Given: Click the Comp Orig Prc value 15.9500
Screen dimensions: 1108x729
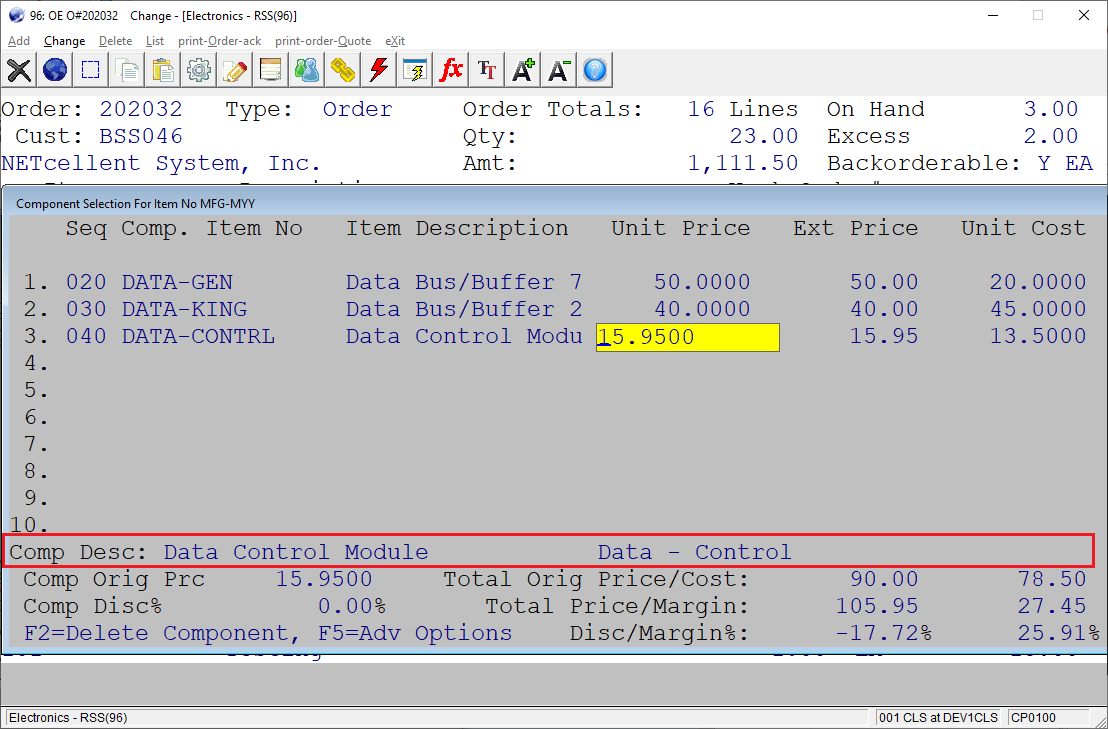Looking at the screenshot, I should pos(324,579).
